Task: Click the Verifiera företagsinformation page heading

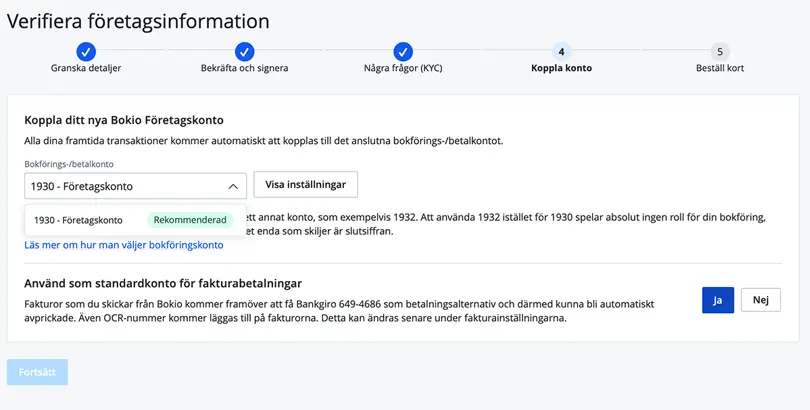Action: (138, 21)
